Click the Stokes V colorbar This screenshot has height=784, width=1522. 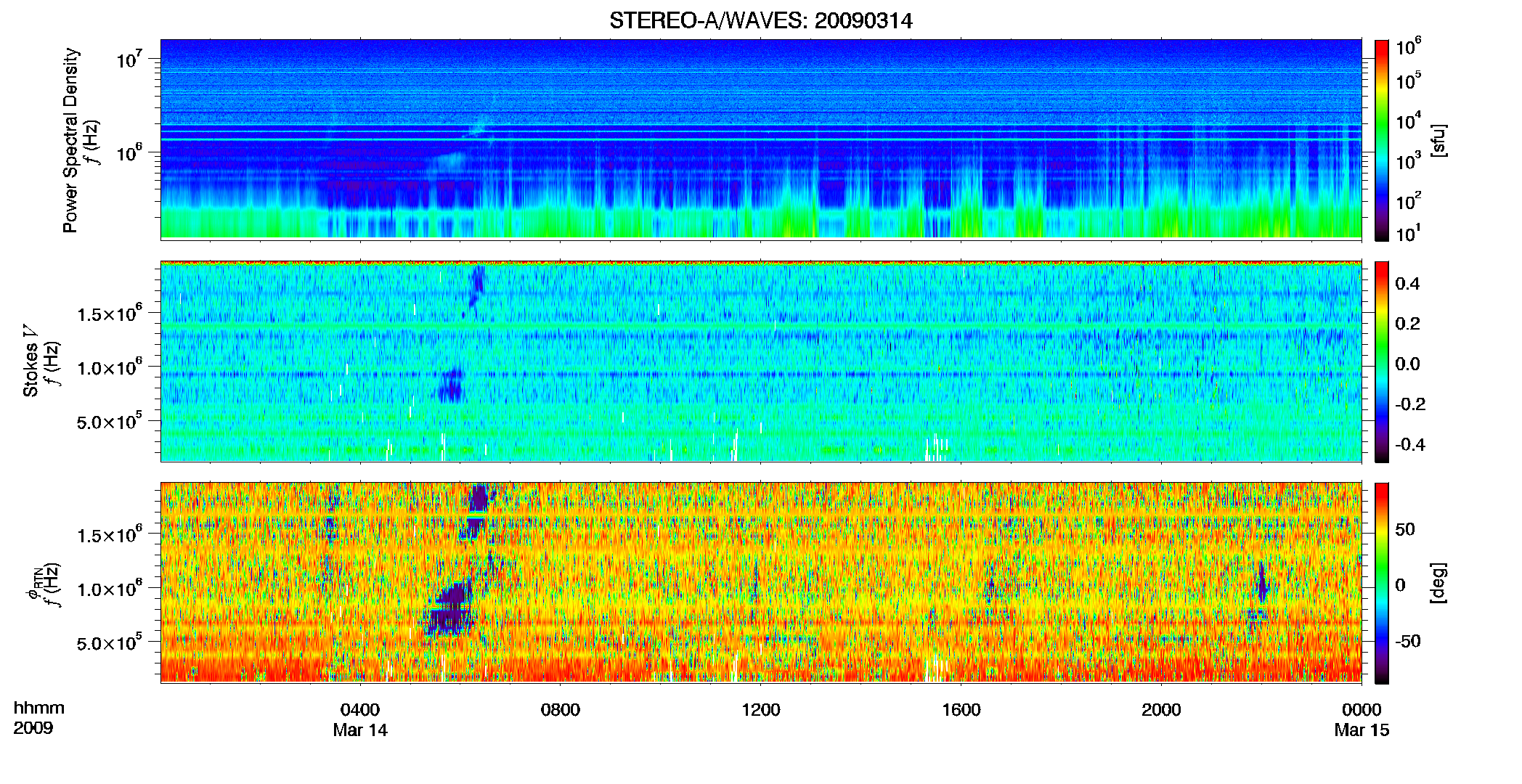point(1381,362)
